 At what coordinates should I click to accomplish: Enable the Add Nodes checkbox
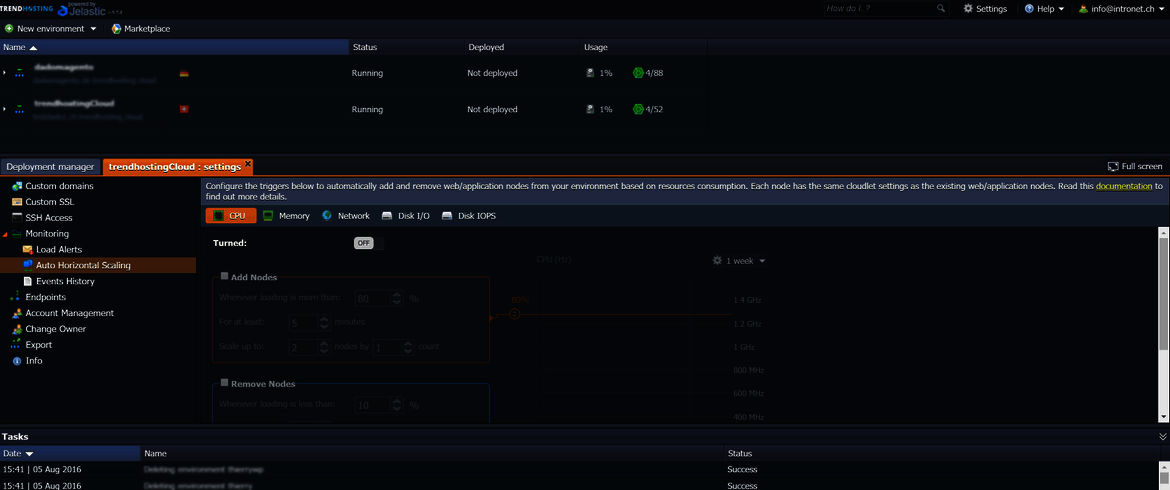(x=225, y=276)
